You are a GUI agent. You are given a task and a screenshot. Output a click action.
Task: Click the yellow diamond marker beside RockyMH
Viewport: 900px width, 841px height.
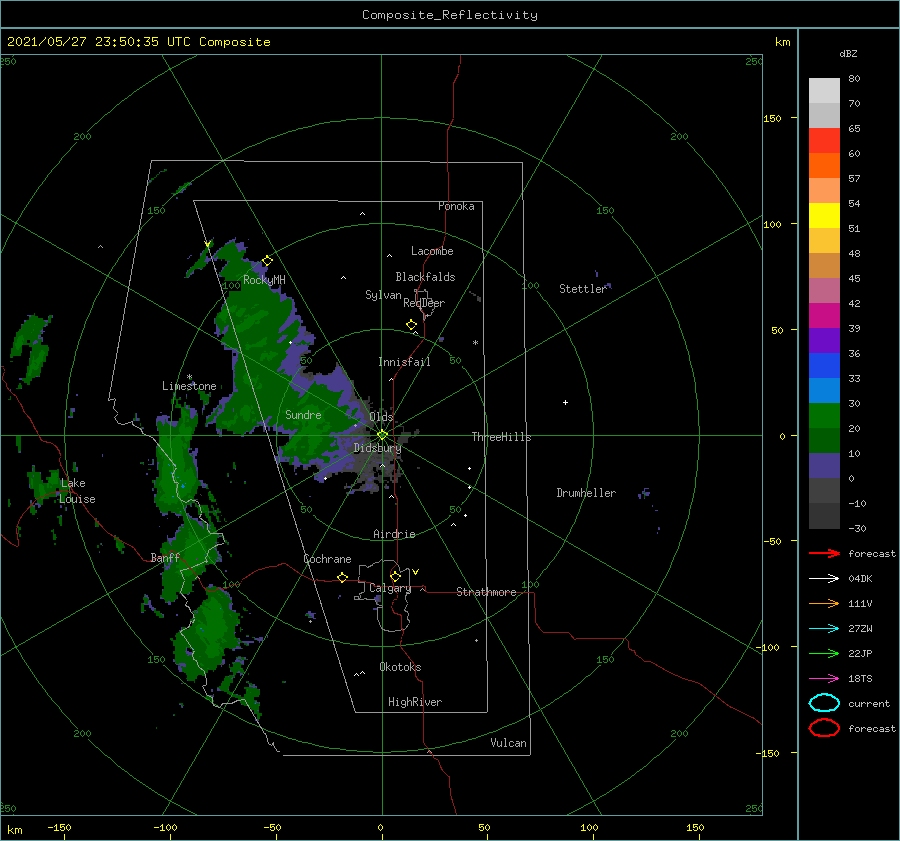point(267,261)
